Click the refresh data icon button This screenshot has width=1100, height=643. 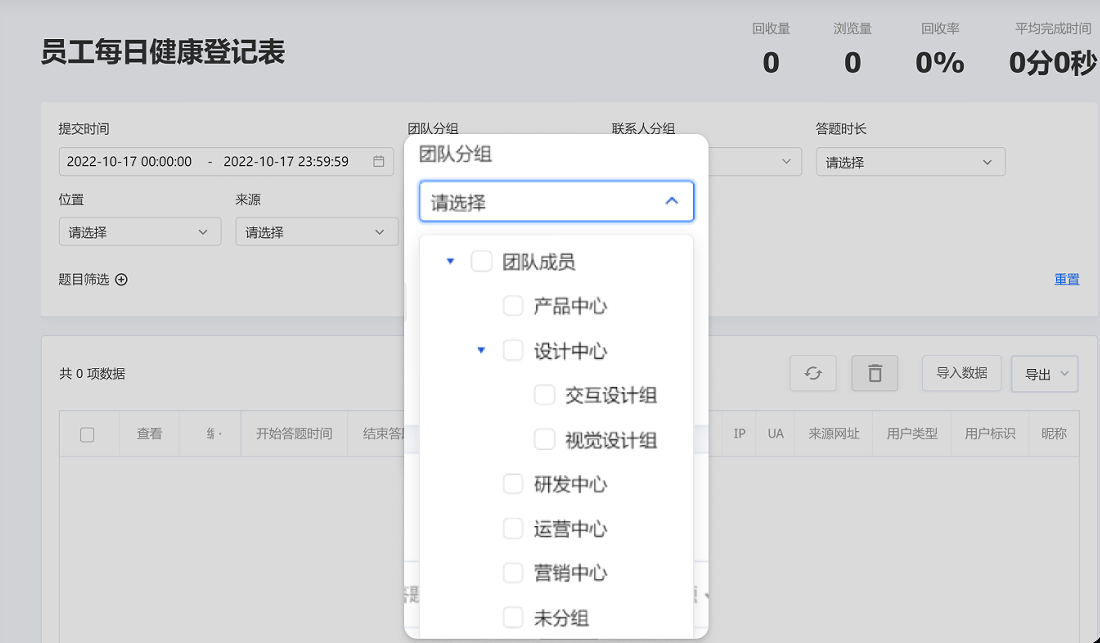tap(812, 373)
